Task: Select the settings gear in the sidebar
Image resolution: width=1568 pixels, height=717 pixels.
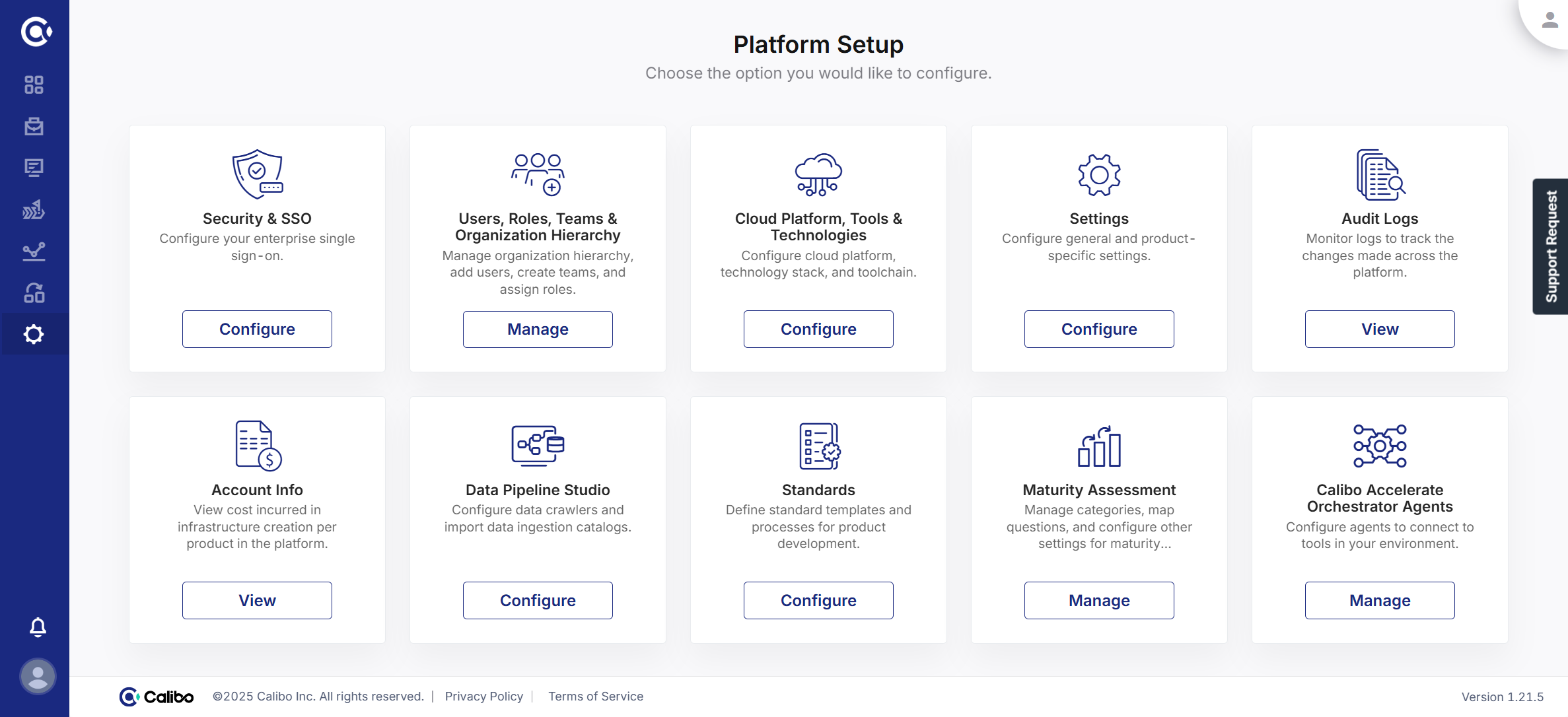Action: click(34, 334)
